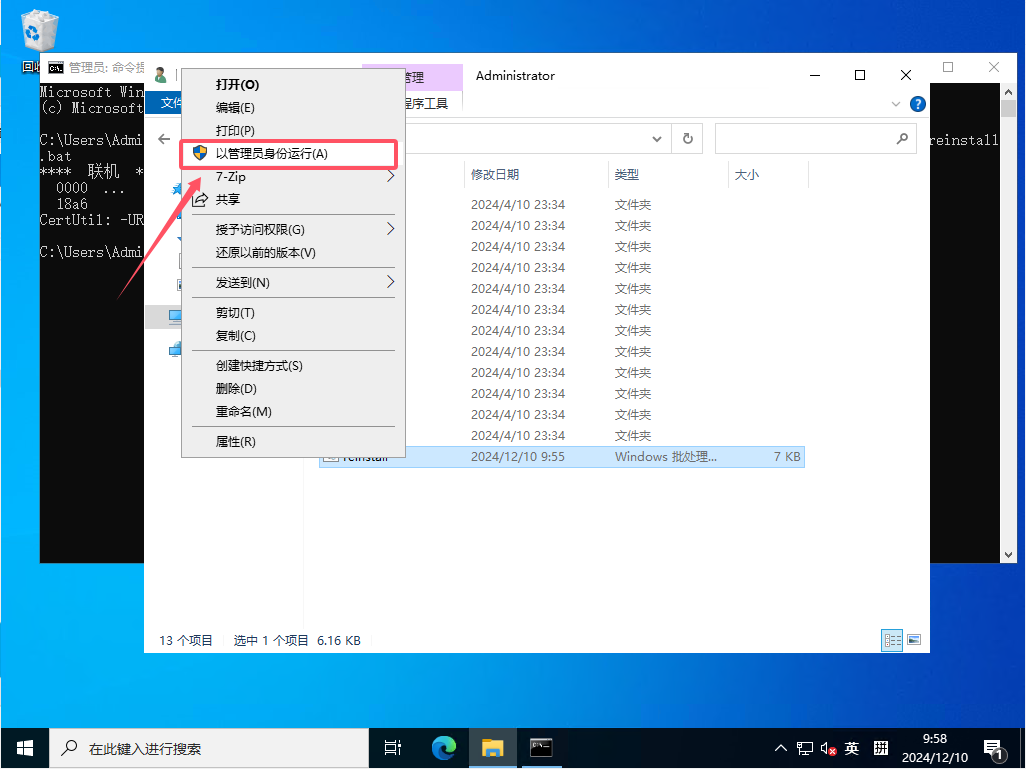Screen dimensions: 1026x769
Task: Click Explorer title bar user icon
Action: [x=160, y=75]
